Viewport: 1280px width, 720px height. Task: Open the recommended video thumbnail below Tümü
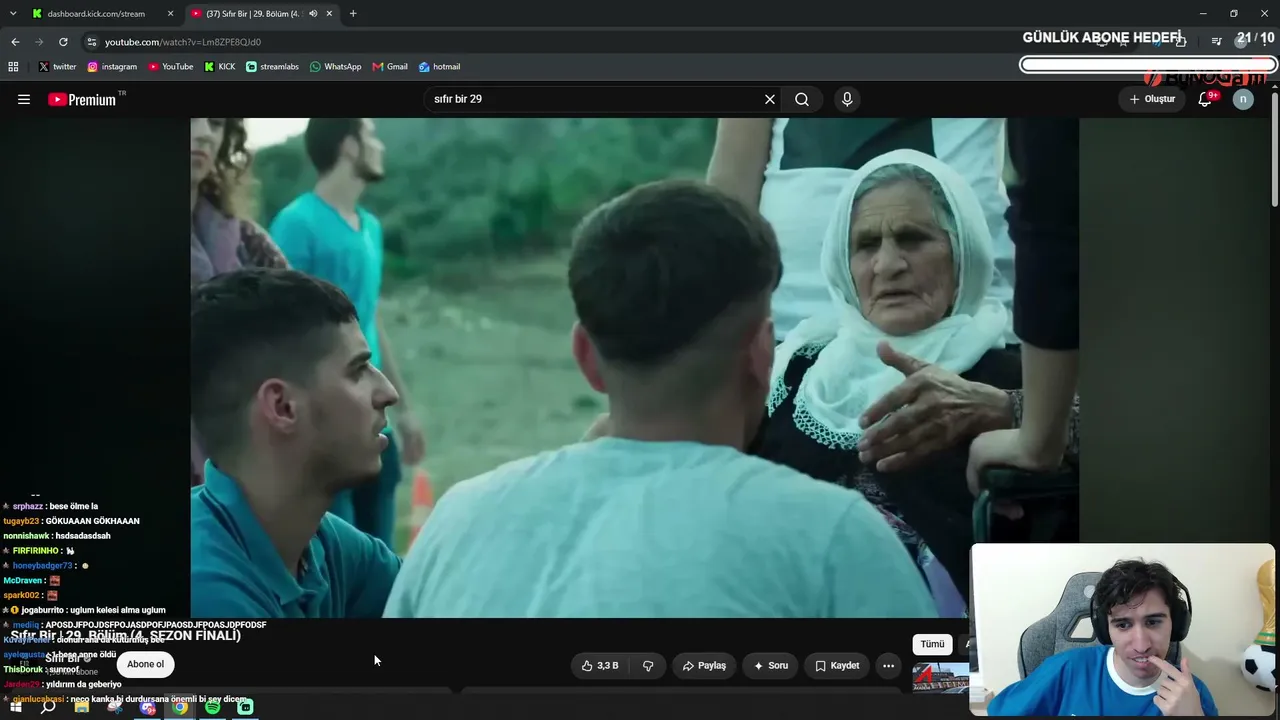(x=940, y=678)
